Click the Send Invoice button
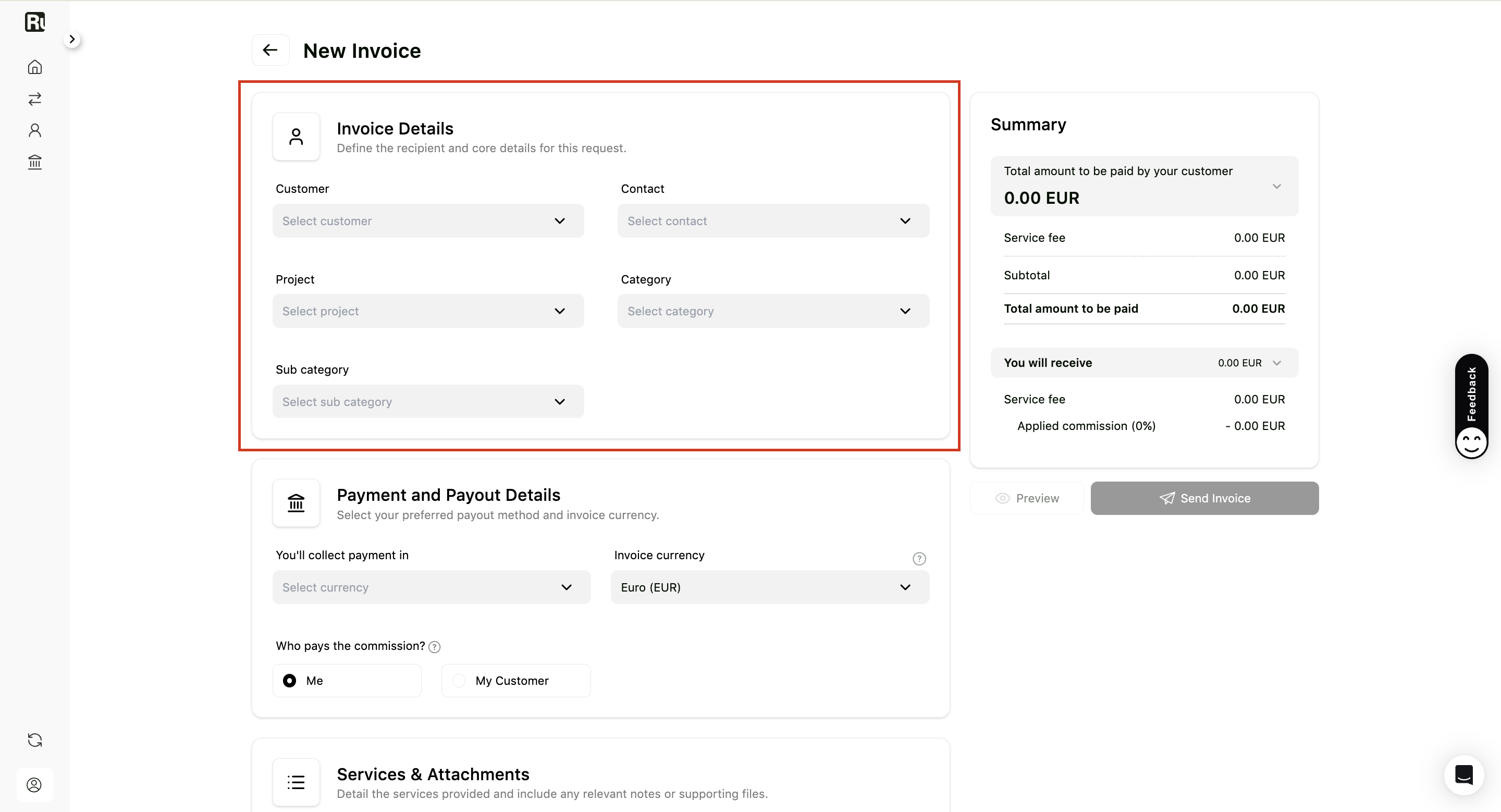 pos(1204,498)
